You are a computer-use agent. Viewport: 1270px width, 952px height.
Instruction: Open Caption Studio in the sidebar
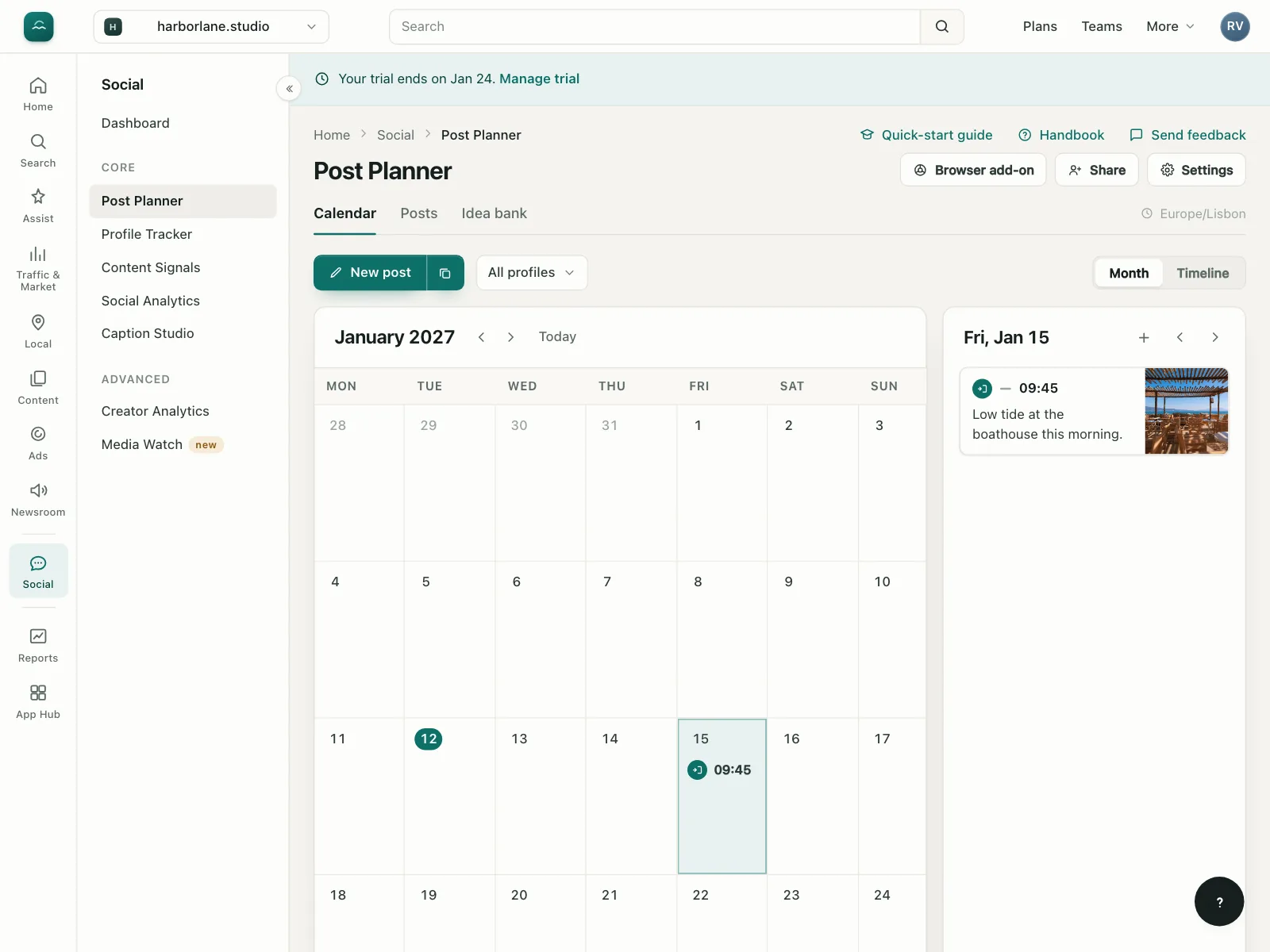[183, 334]
